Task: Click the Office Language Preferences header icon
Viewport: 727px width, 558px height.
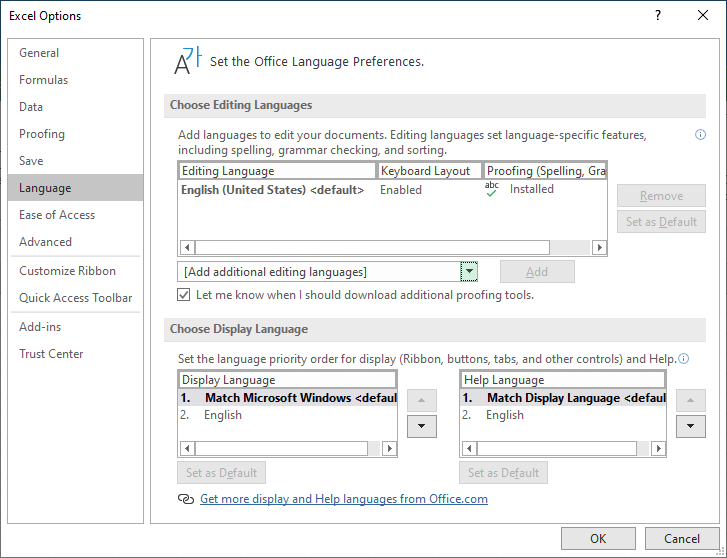Action: 188,61
